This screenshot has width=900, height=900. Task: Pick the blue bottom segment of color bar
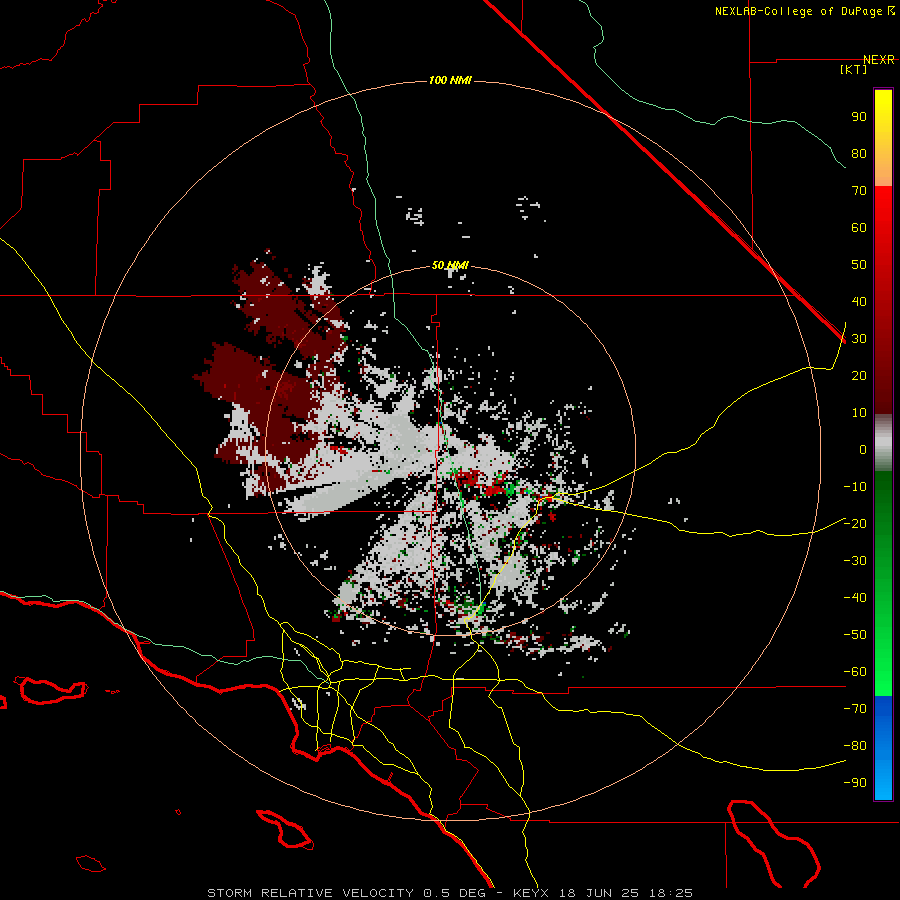tap(883, 747)
